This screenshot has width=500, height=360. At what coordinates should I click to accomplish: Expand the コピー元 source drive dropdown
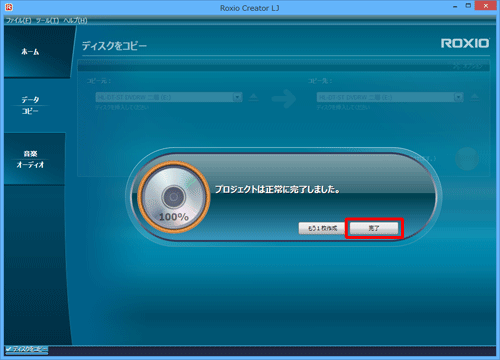point(237,97)
